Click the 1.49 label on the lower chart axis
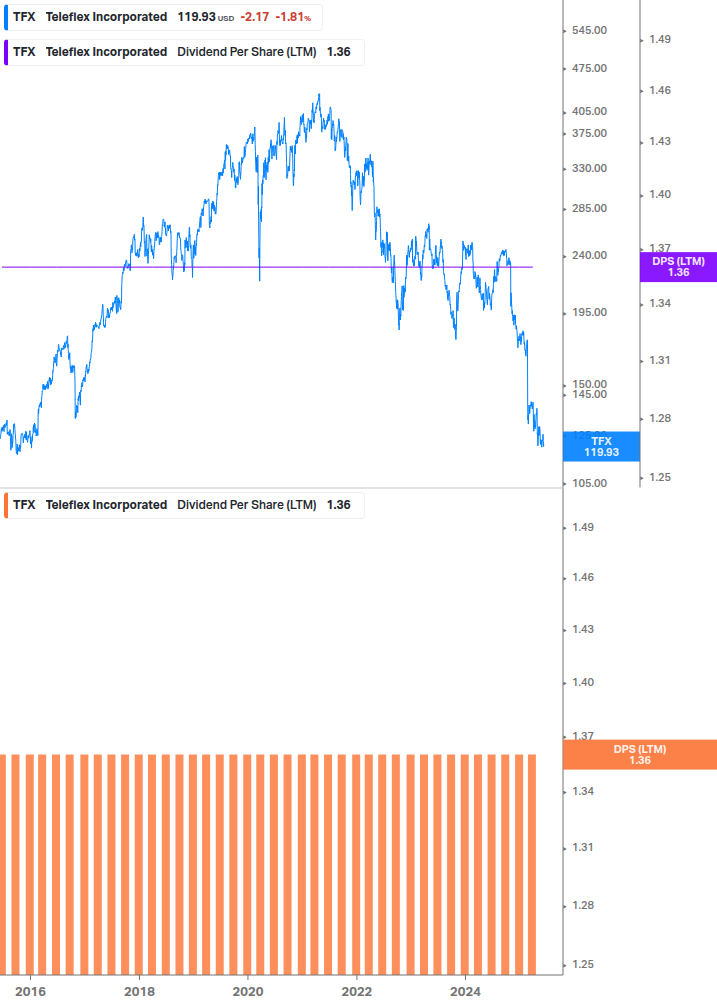The image size is (717, 1005). point(582,527)
